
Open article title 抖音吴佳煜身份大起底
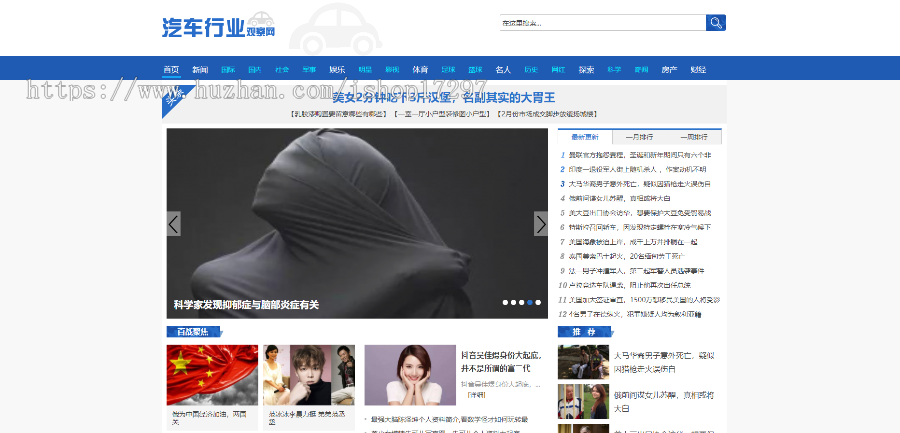pos(501,361)
